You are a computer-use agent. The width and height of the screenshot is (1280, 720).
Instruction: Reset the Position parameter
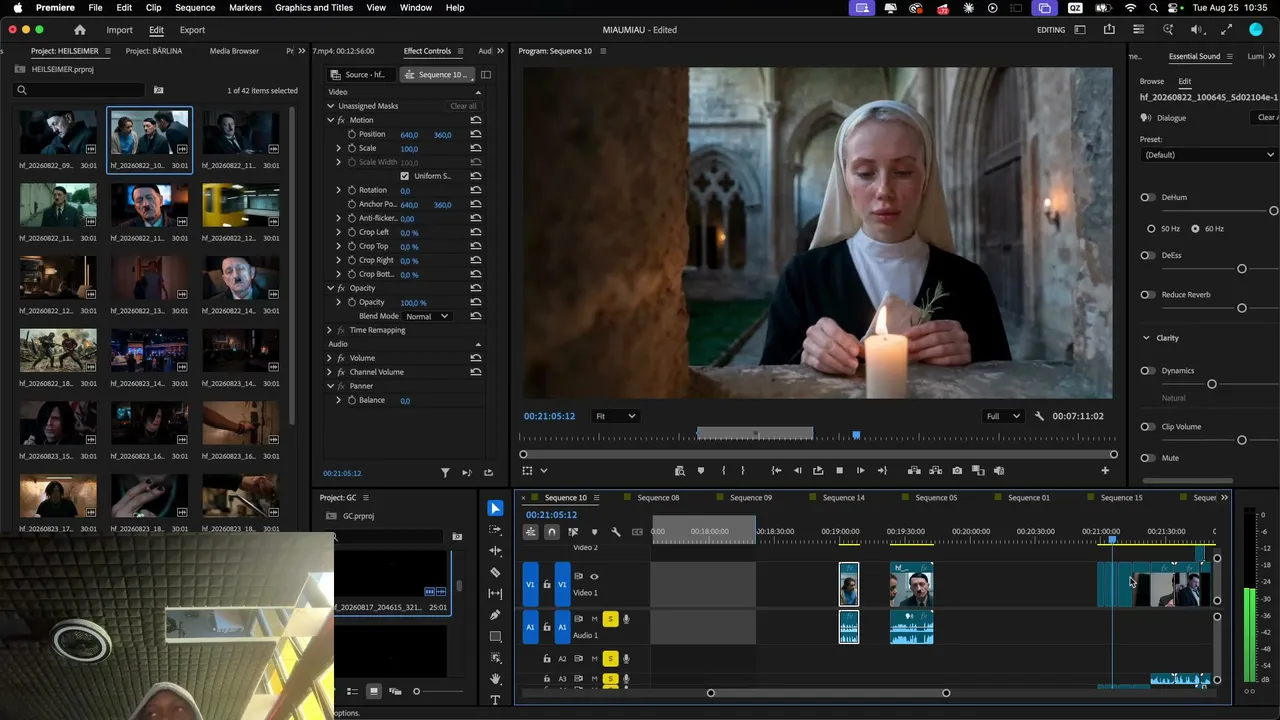click(476, 134)
